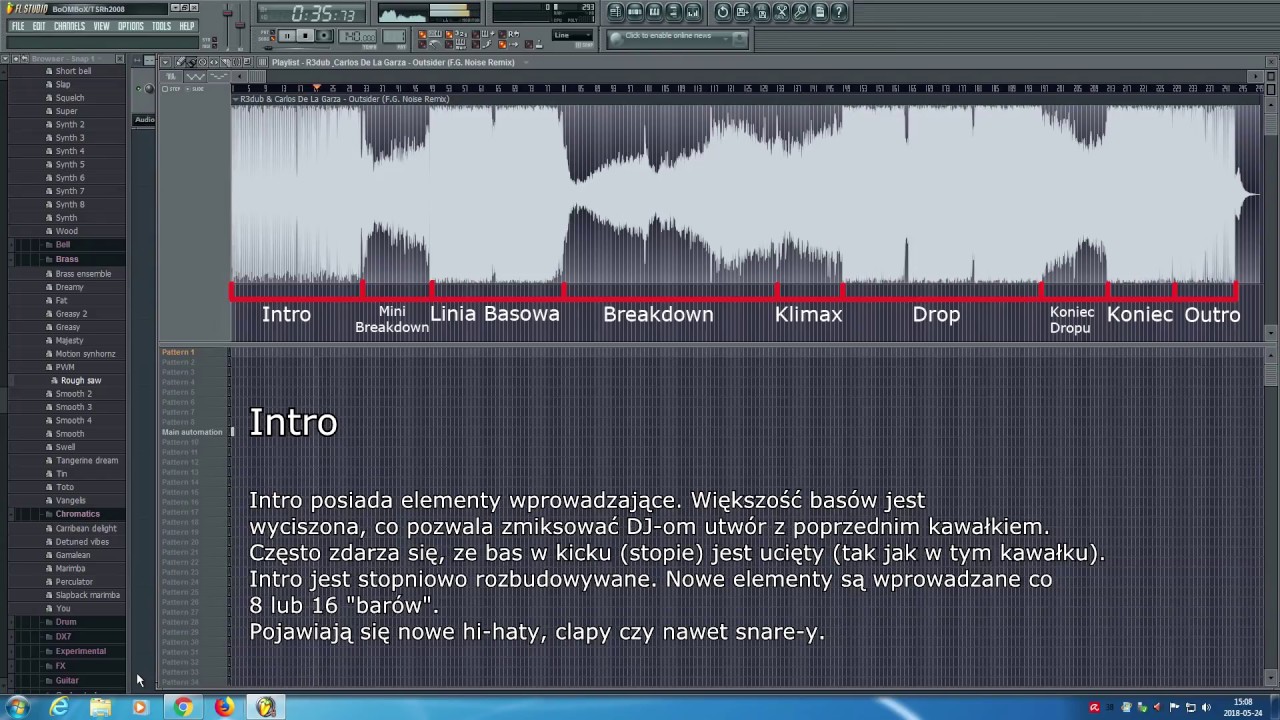The height and width of the screenshot is (720, 1280).
Task: Open the mixer toolbar icon
Action: 693,12
